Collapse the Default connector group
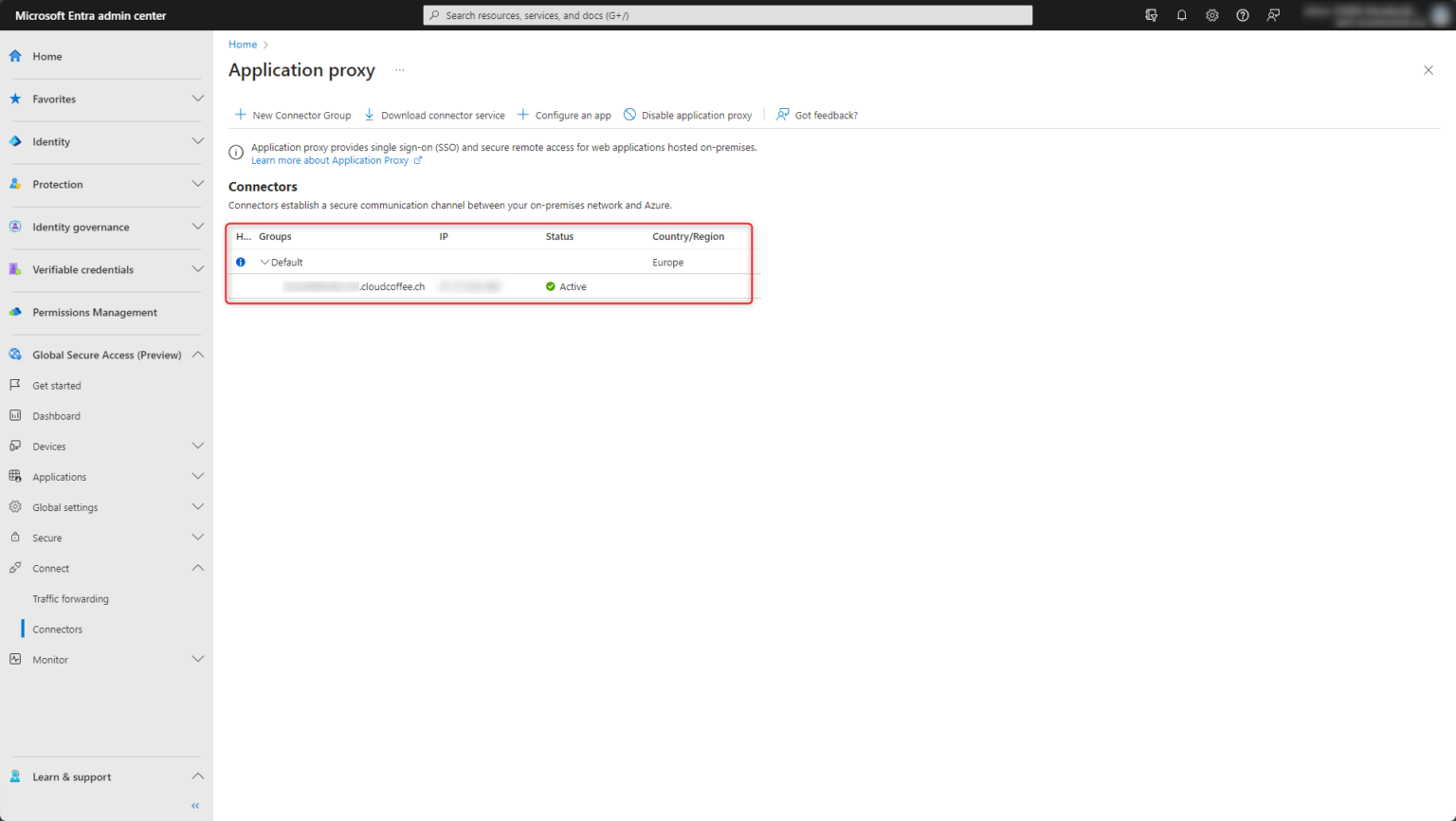The image size is (1456, 821). pyautogui.click(x=264, y=262)
